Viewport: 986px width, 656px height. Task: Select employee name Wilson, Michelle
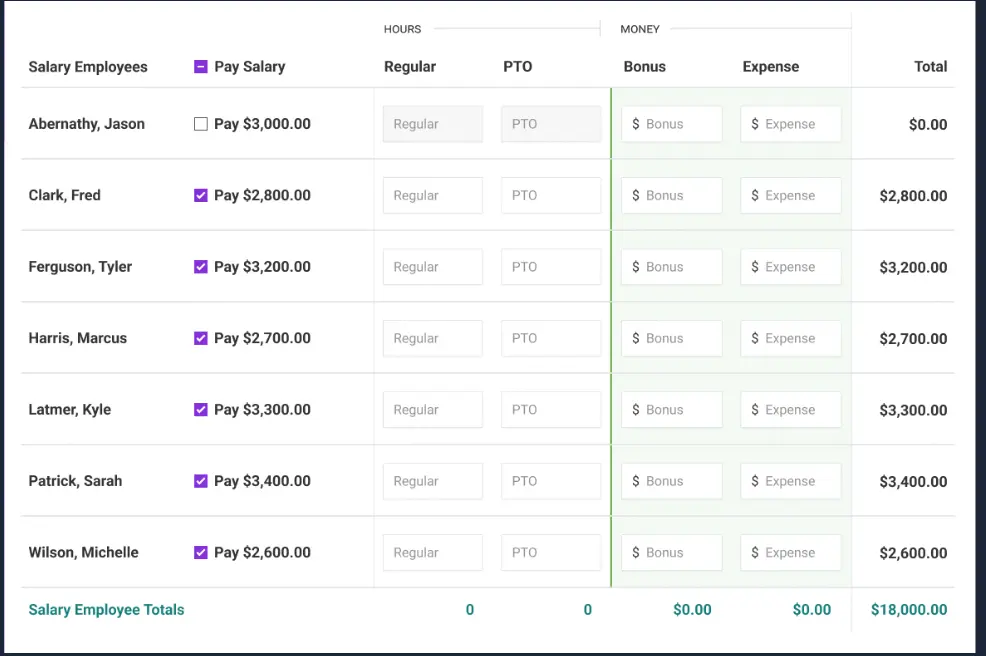point(84,552)
